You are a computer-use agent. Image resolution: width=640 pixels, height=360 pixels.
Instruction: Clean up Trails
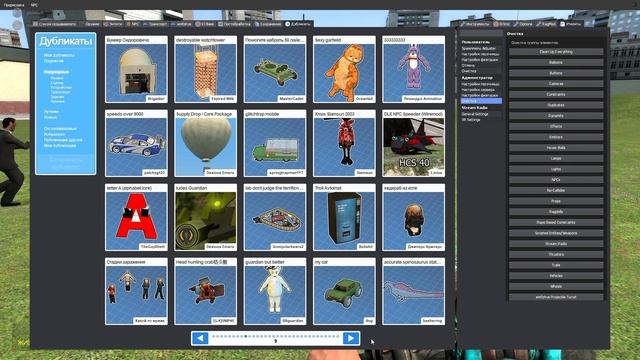556,265
